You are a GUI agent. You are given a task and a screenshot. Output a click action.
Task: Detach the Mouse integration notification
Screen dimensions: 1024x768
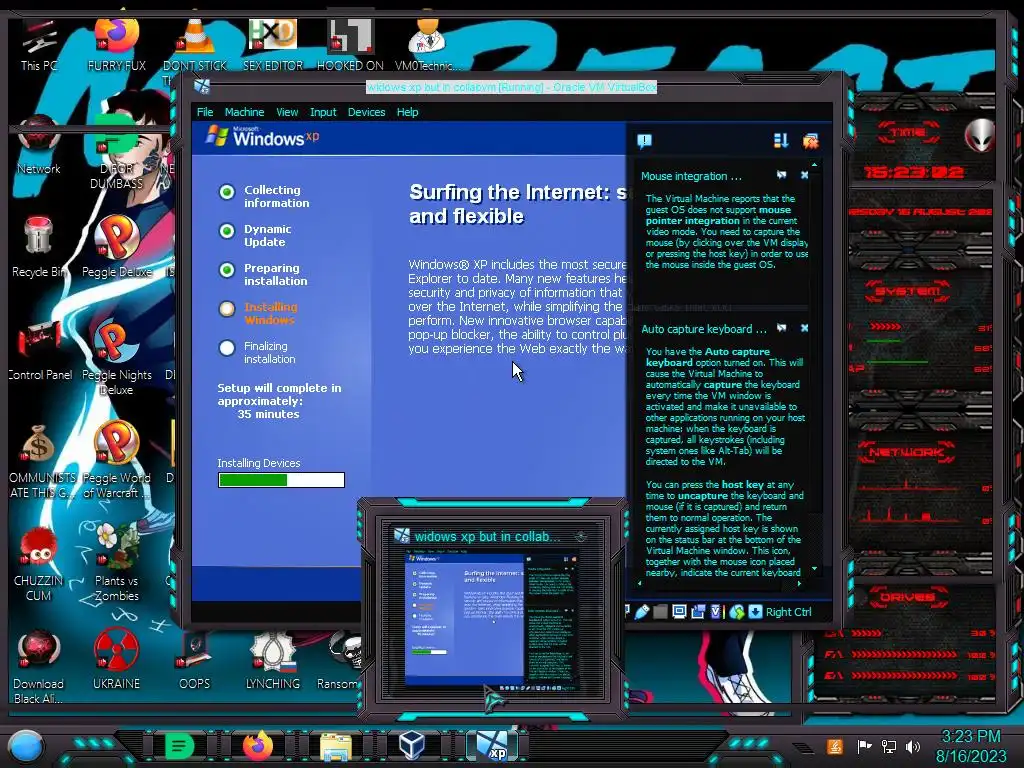[782, 175]
